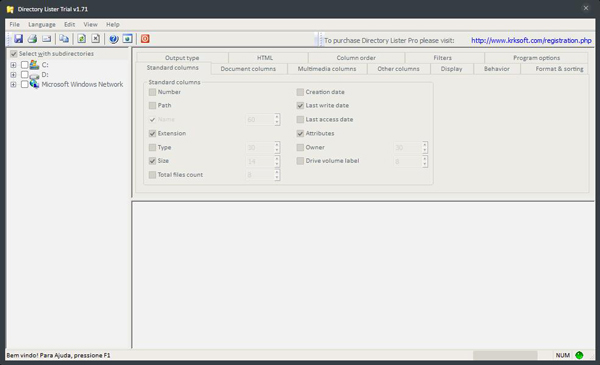Switch to the Output type tab

[182, 58]
